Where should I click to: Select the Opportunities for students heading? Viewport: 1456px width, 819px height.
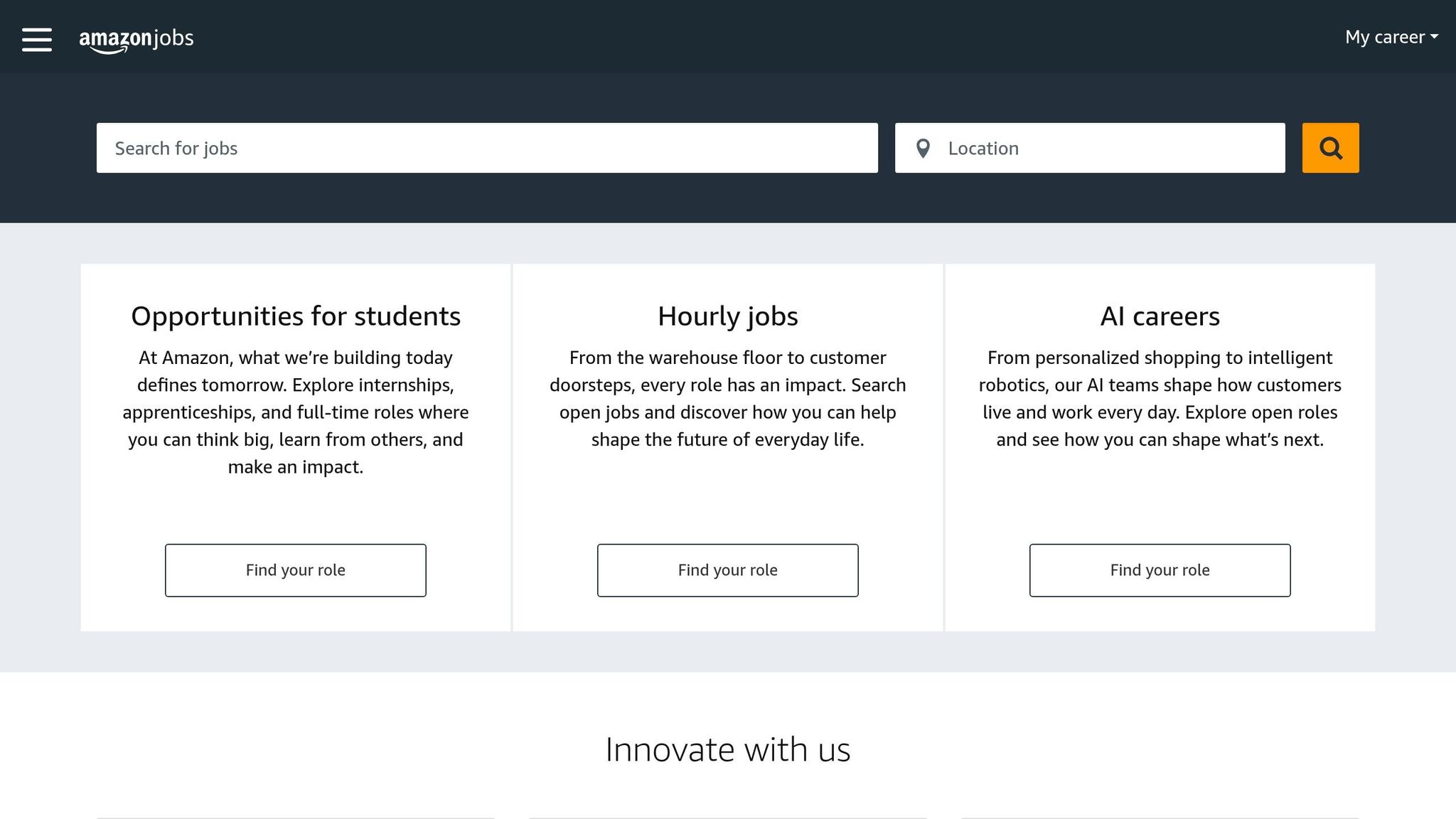[296, 316]
